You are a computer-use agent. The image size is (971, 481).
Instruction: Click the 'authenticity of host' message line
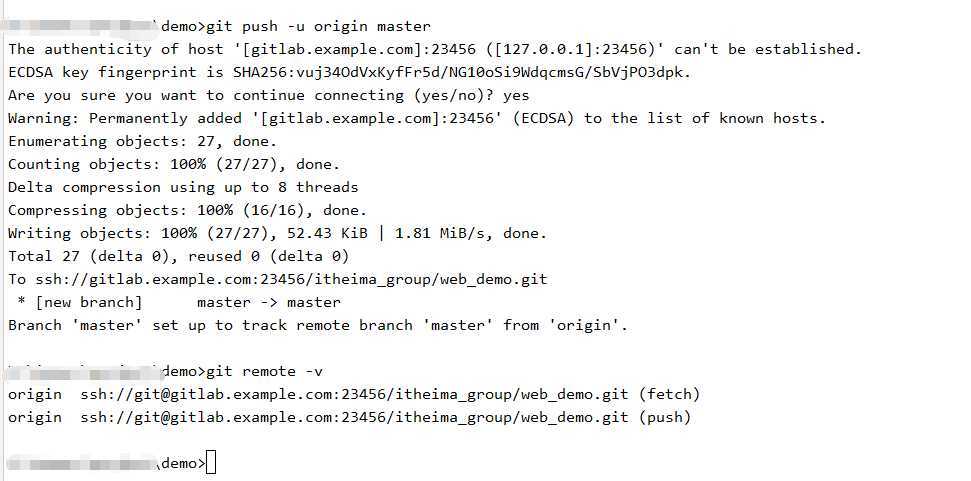(x=435, y=50)
